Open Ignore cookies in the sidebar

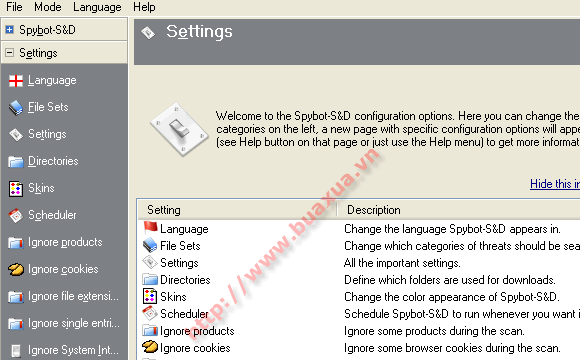(63, 269)
